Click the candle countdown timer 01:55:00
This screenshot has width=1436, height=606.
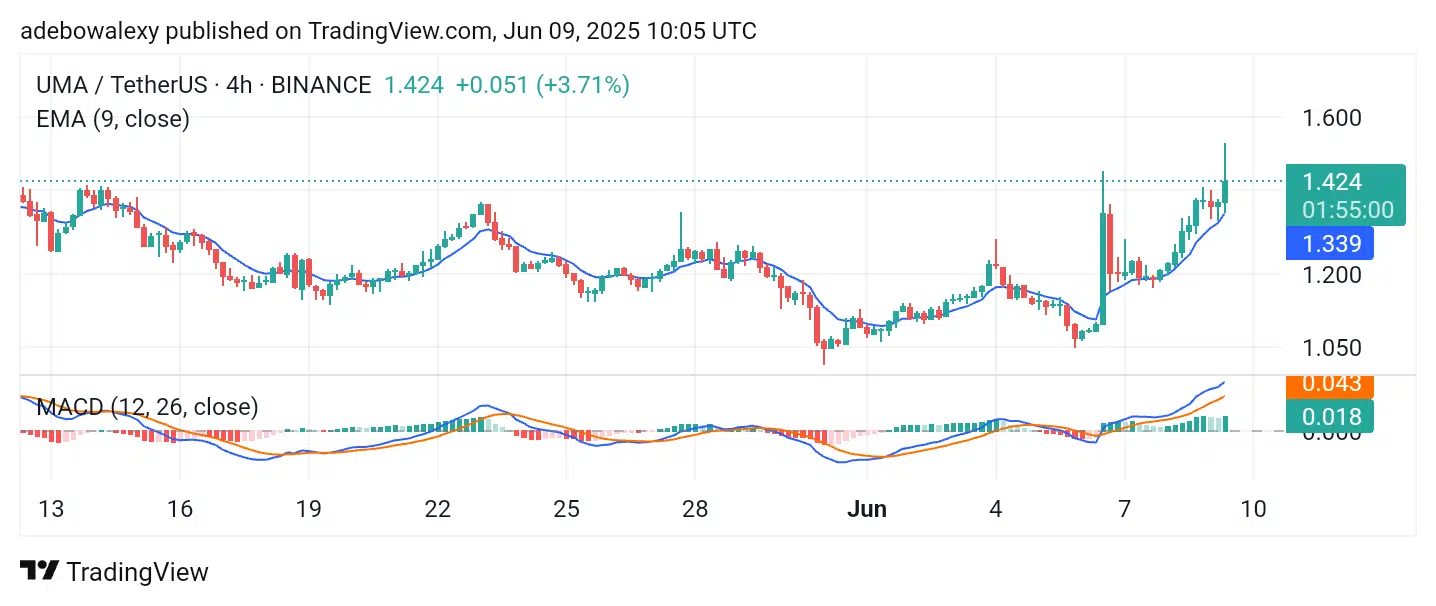pos(1348,210)
